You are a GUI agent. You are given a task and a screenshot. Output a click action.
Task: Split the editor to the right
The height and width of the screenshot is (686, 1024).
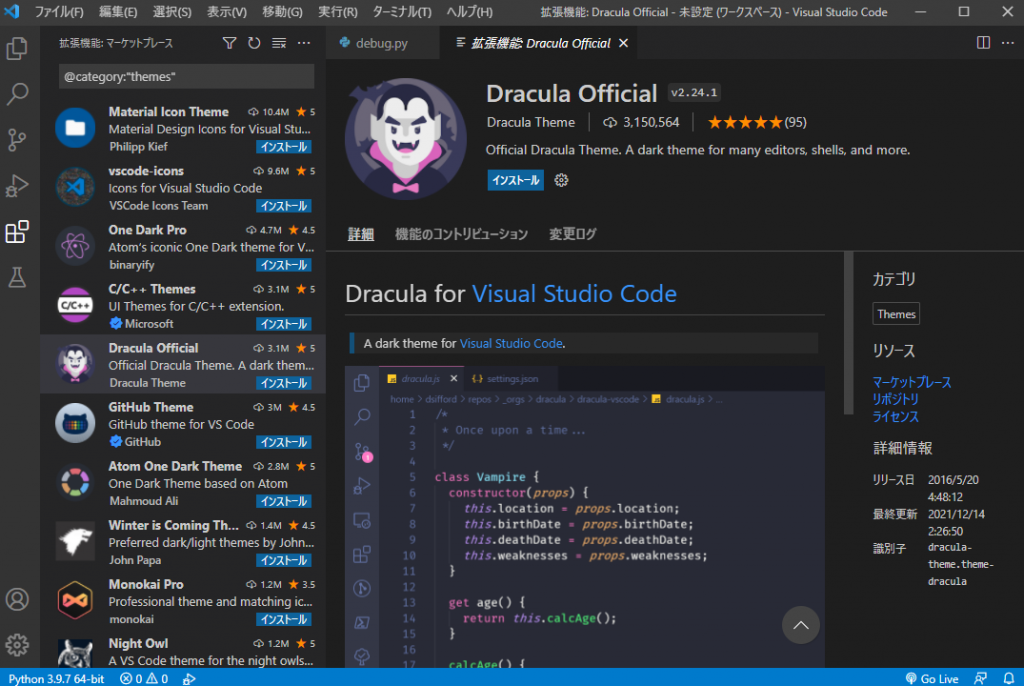tap(983, 43)
